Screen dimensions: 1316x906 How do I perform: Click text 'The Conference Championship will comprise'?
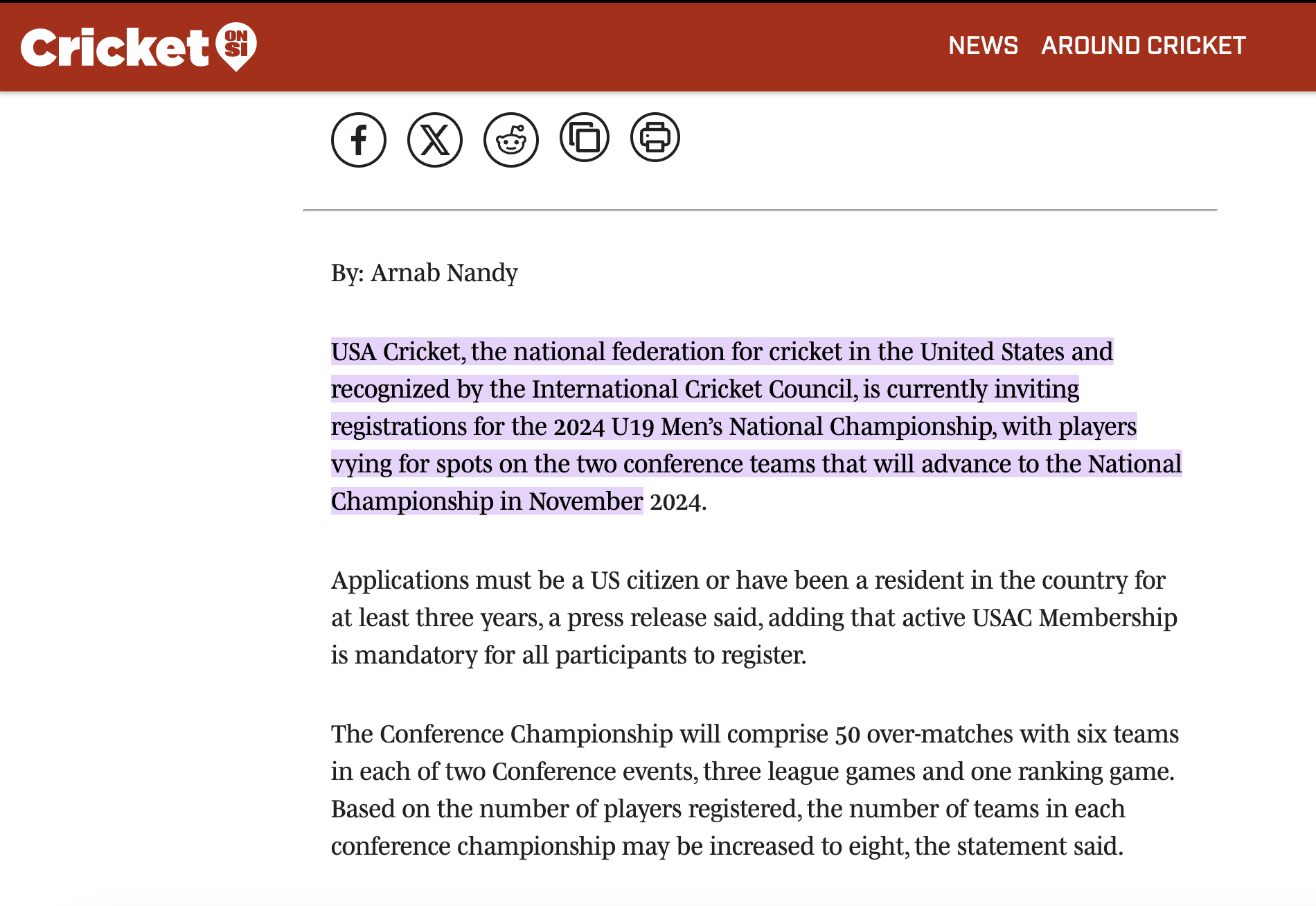coord(580,734)
